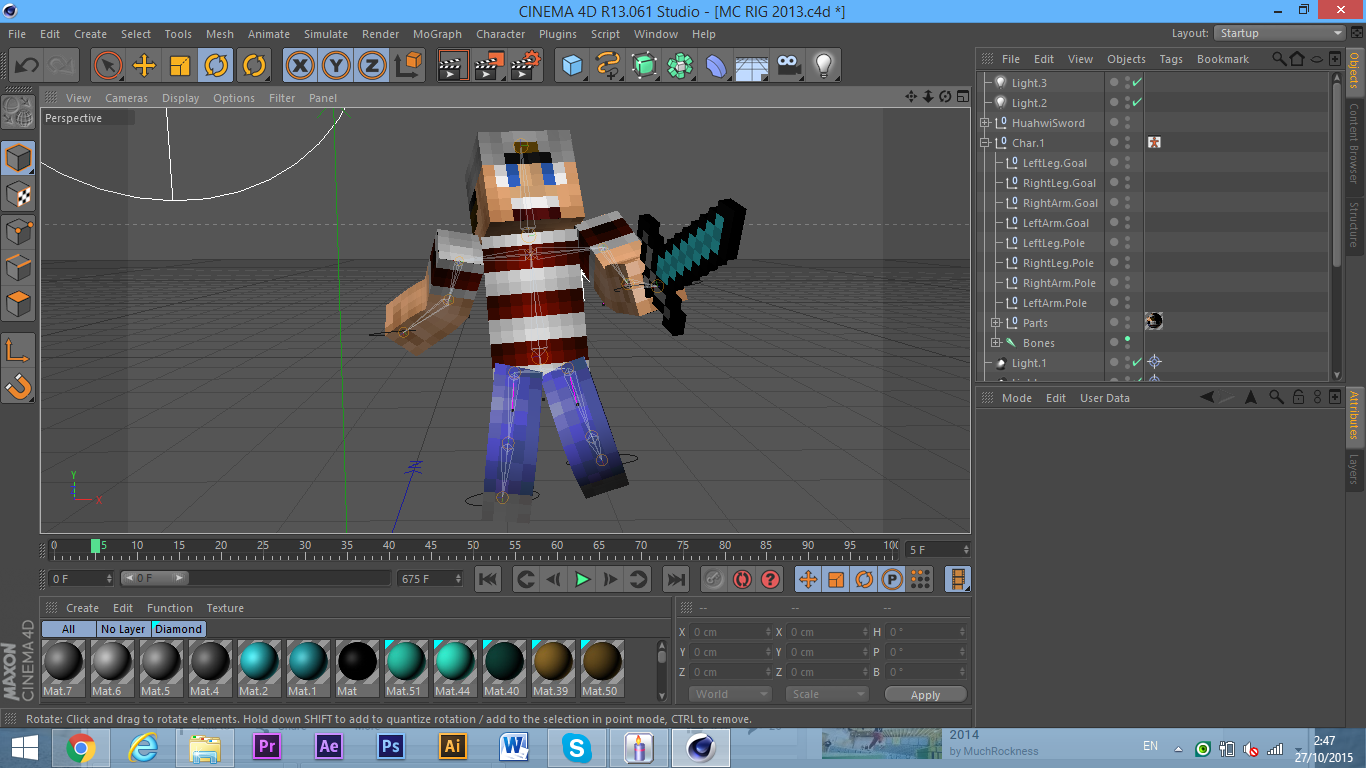Open the Array modeling objects icon
The image size is (1366, 768).
click(x=680, y=66)
